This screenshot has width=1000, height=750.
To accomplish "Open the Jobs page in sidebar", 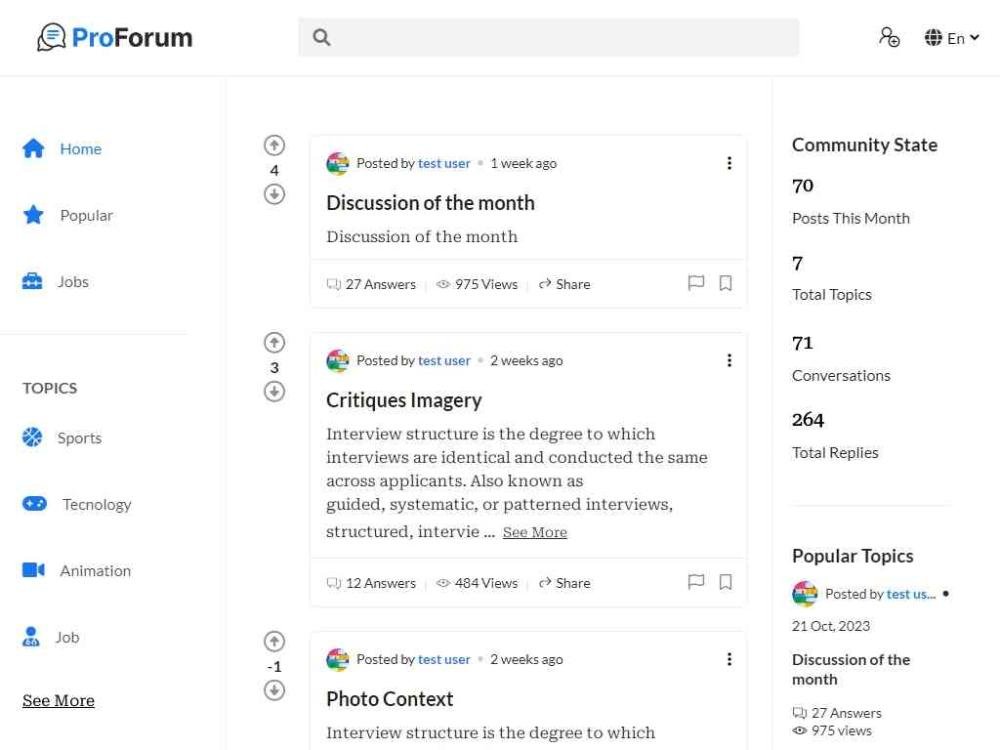I will click(x=72, y=282).
